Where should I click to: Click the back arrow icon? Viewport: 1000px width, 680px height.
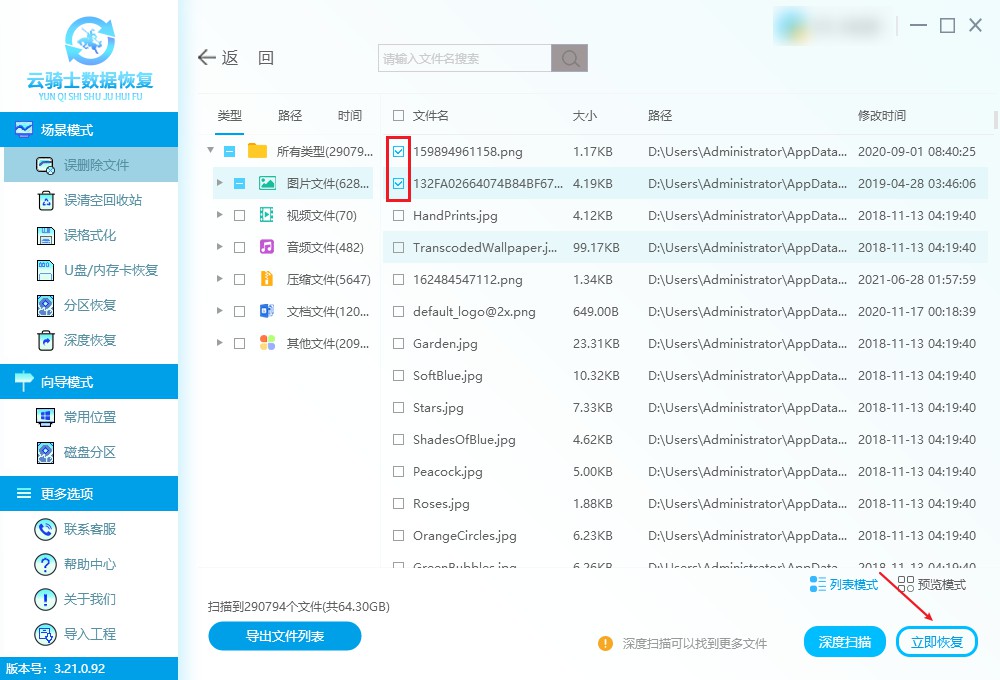click(207, 58)
